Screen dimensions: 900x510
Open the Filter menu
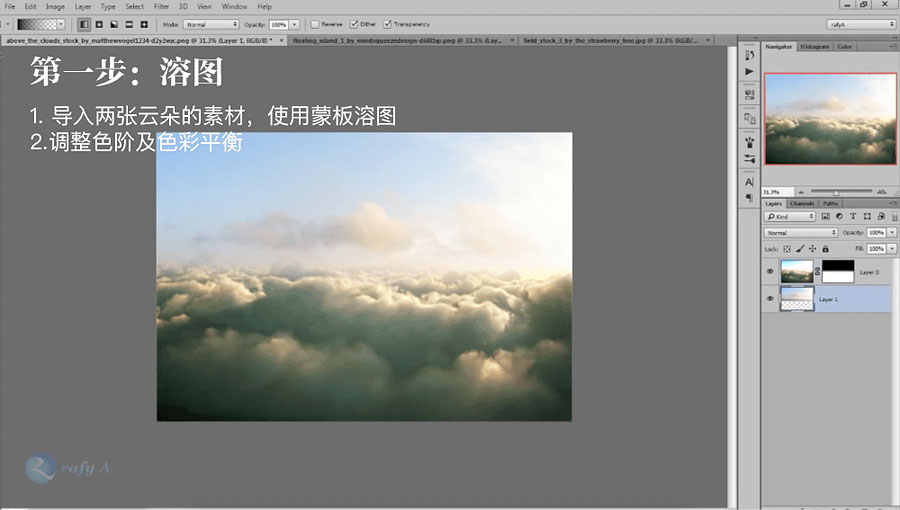point(161,6)
